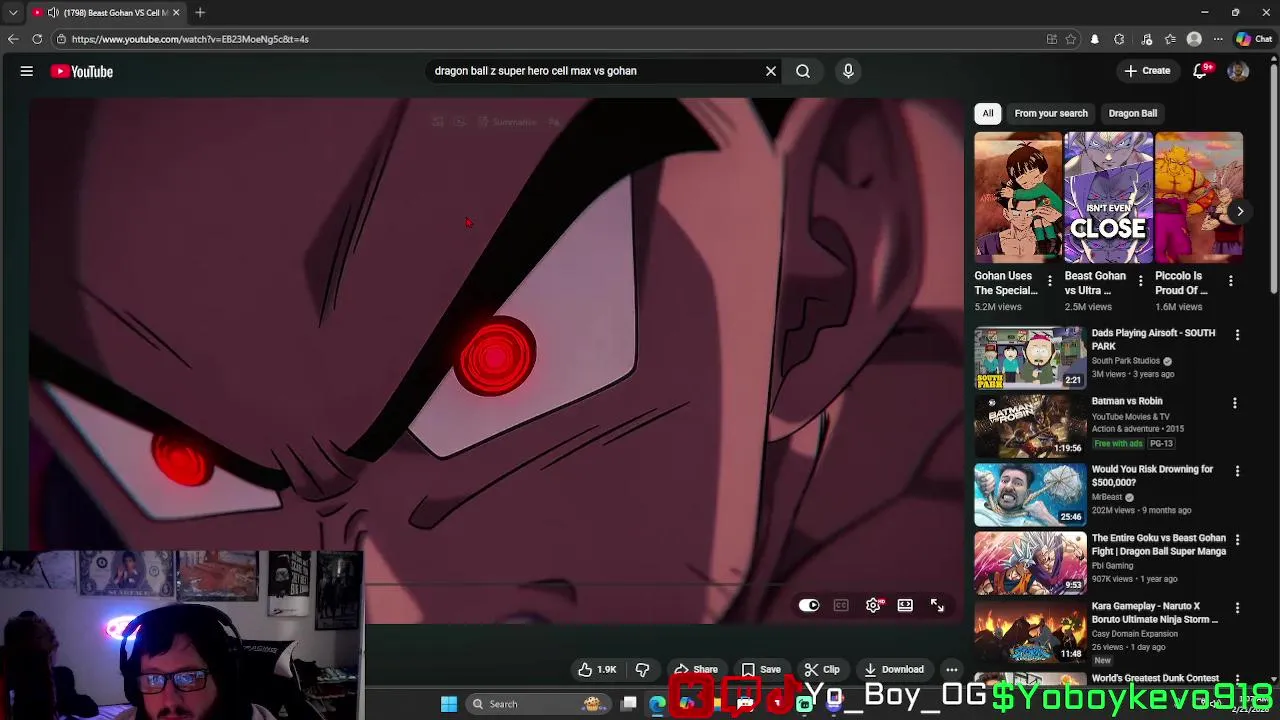The height and width of the screenshot is (720, 1280).
Task: Download this video
Action: (894, 669)
